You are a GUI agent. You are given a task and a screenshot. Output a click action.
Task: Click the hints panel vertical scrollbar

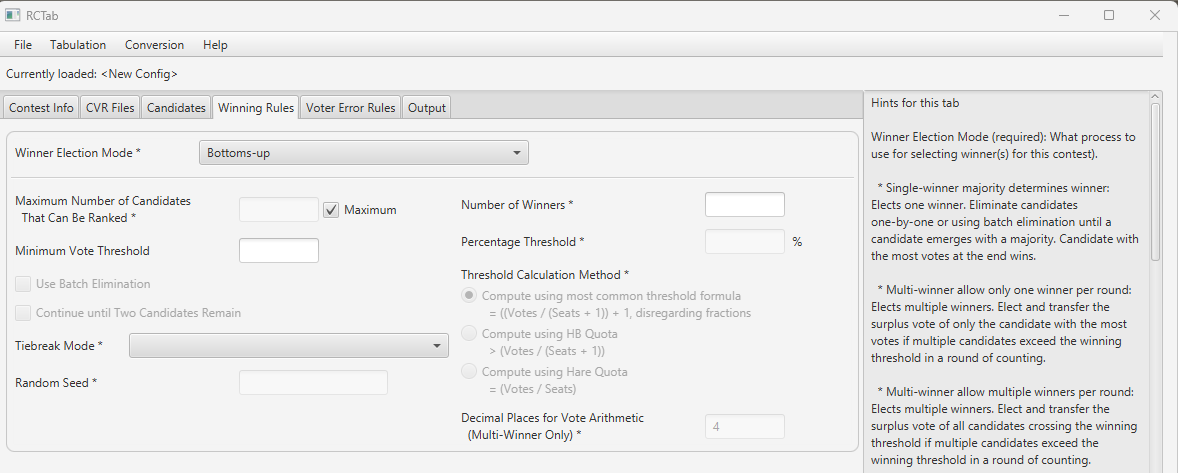tap(1156, 180)
